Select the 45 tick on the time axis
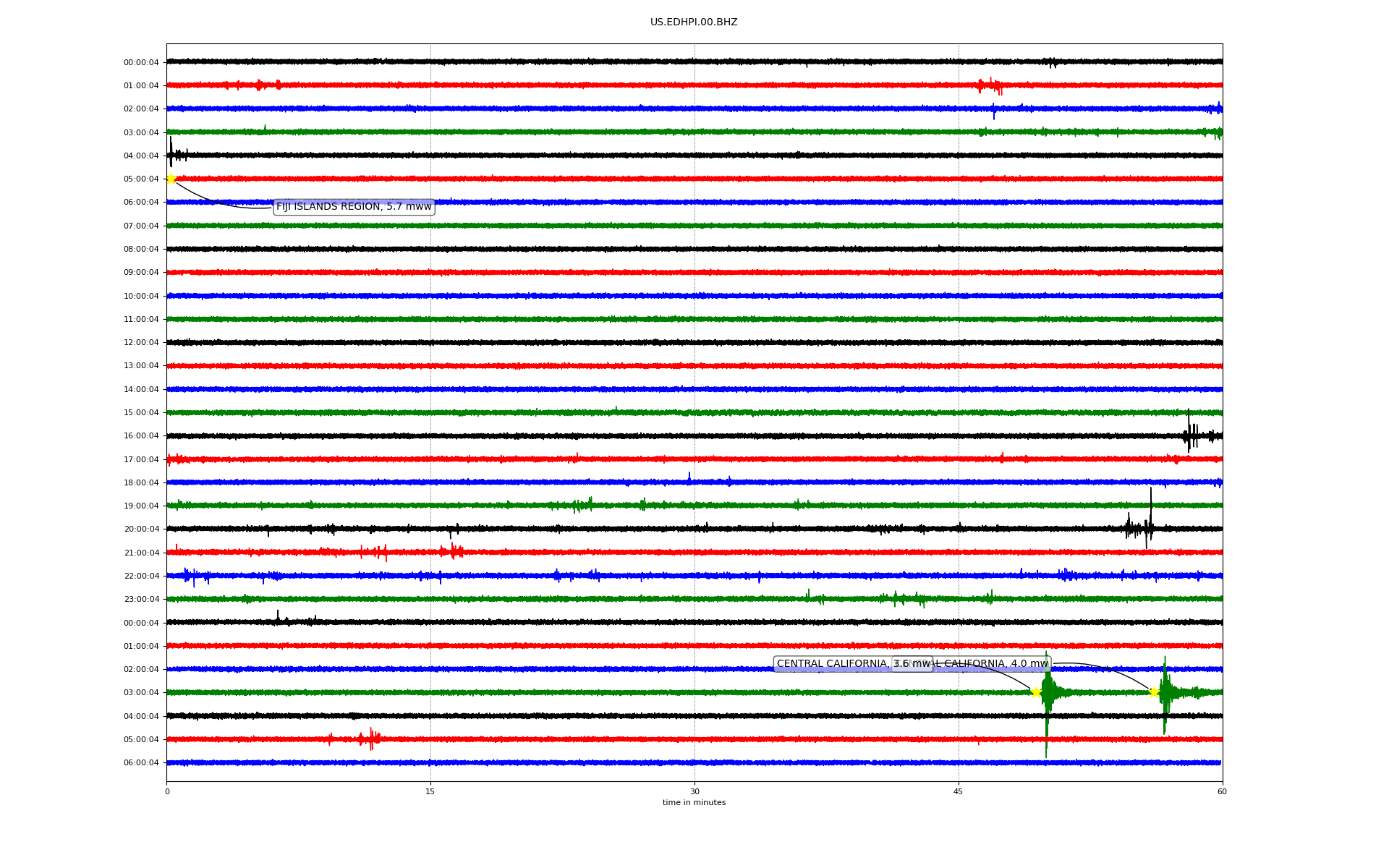The image size is (1389, 868). pyautogui.click(x=959, y=791)
